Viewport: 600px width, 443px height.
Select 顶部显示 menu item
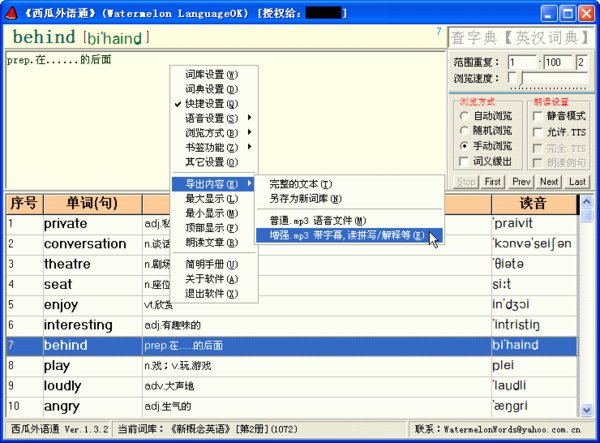point(214,228)
